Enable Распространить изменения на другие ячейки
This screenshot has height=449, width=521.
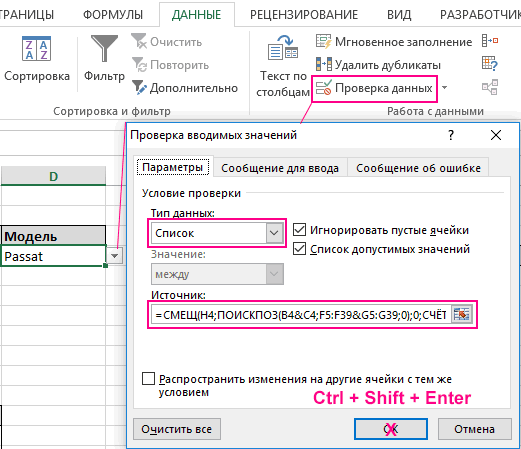(x=148, y=379)
